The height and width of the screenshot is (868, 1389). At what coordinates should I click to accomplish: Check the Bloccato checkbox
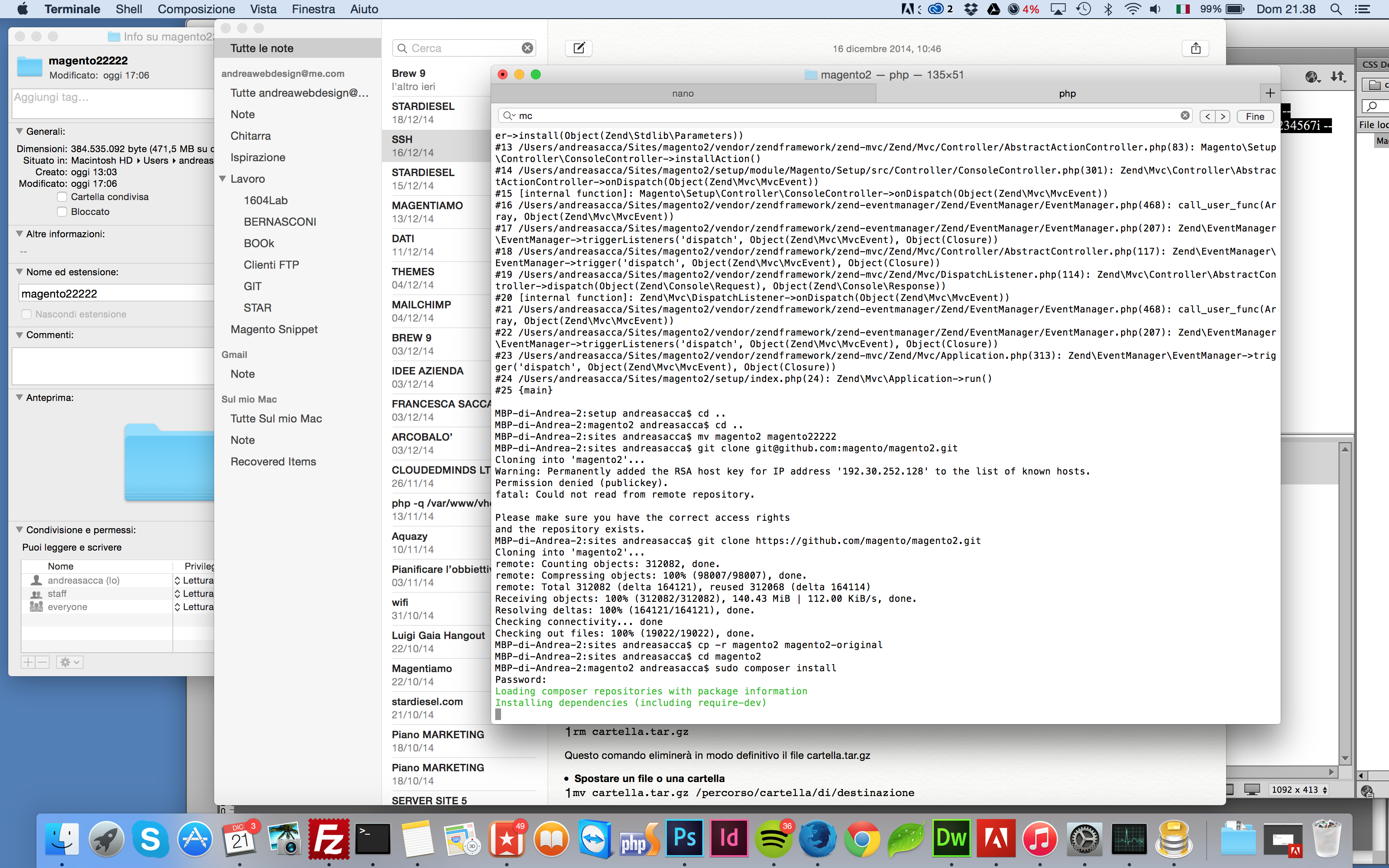(x=62, y=212)
